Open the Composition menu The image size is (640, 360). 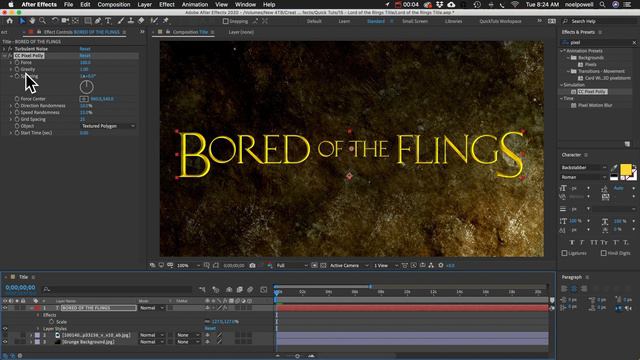pyautogui.click(x=113, y=4)
